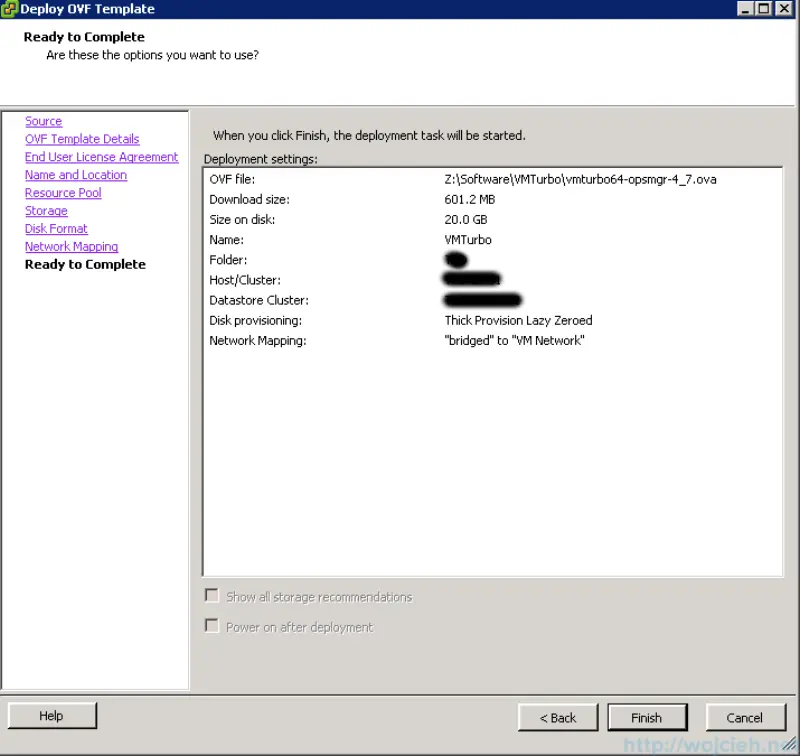800x756 pixels.
Task: Open the Name and Location step
Action: click(75, 174)
